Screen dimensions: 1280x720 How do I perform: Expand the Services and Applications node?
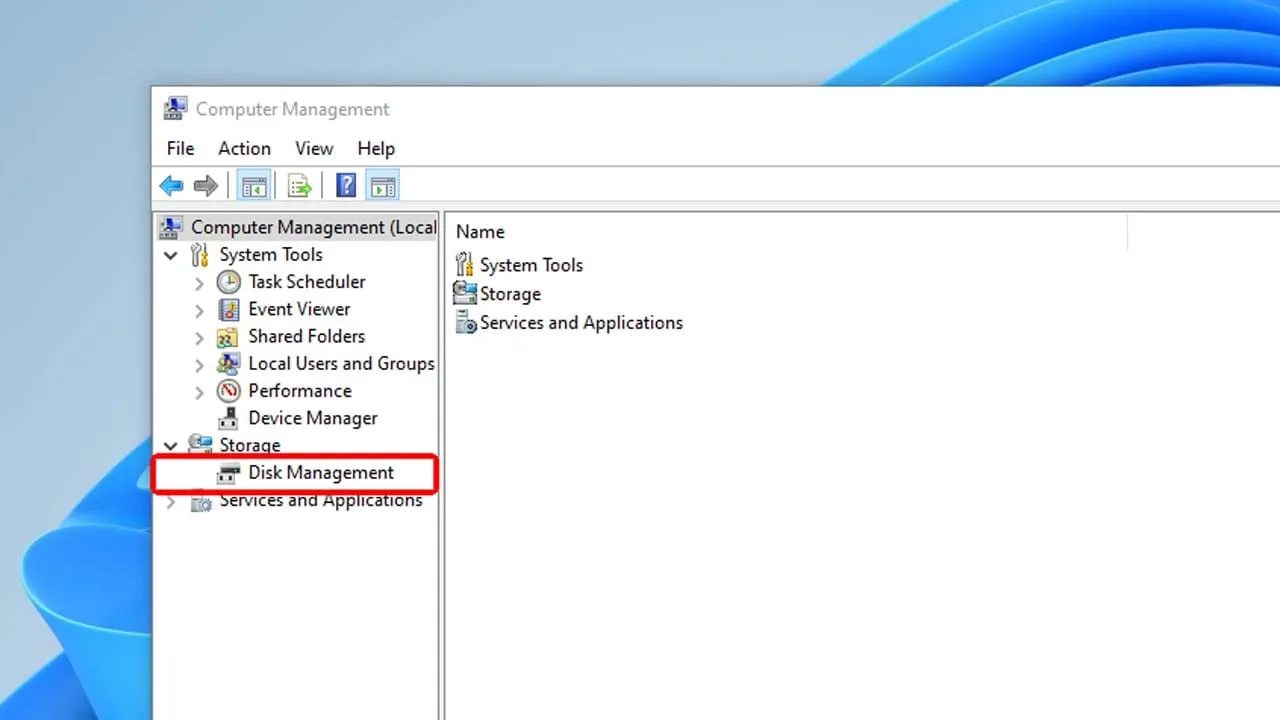[171, 502]
